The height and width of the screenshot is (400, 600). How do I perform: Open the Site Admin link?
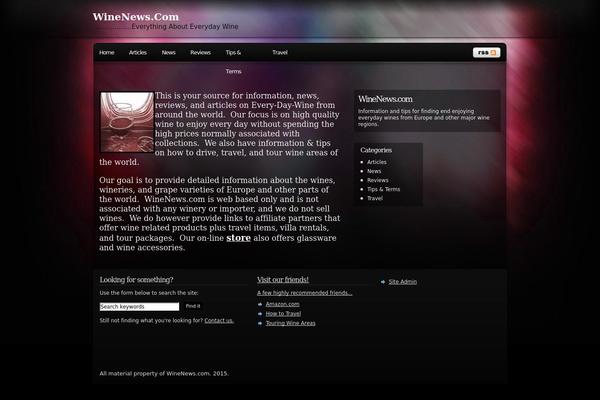coord(403,282)
